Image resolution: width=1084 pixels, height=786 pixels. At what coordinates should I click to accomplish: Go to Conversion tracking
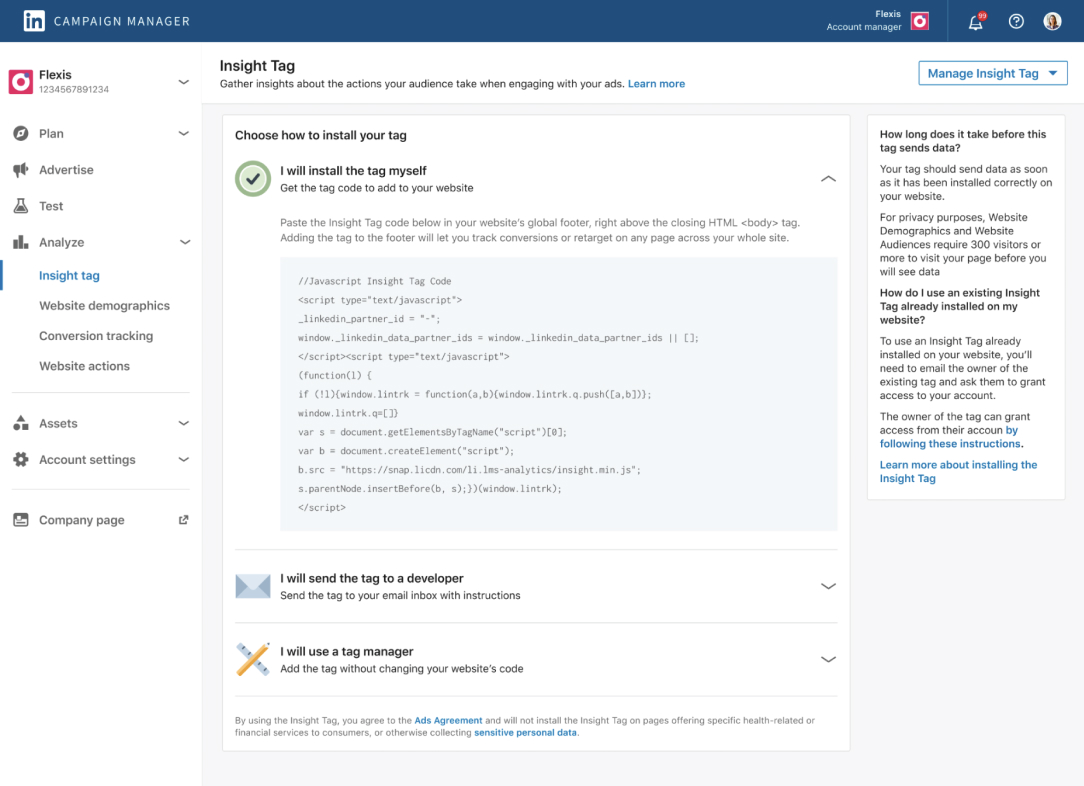tap(96, 336)
